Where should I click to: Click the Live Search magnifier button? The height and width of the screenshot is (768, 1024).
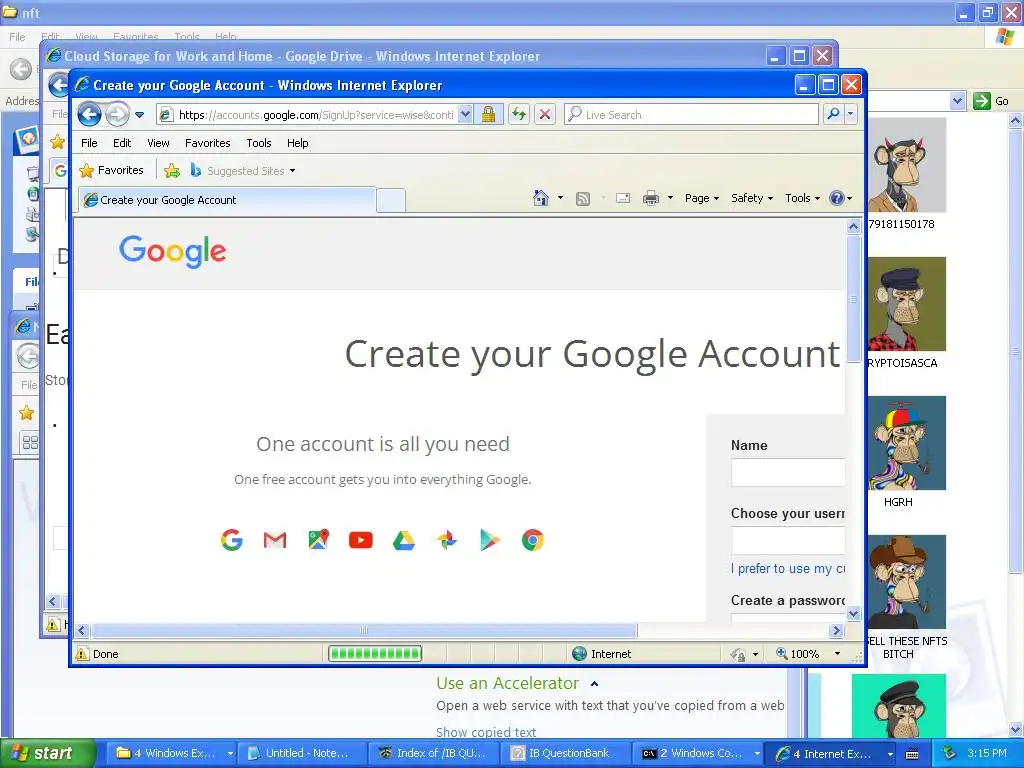coord(833,114)
